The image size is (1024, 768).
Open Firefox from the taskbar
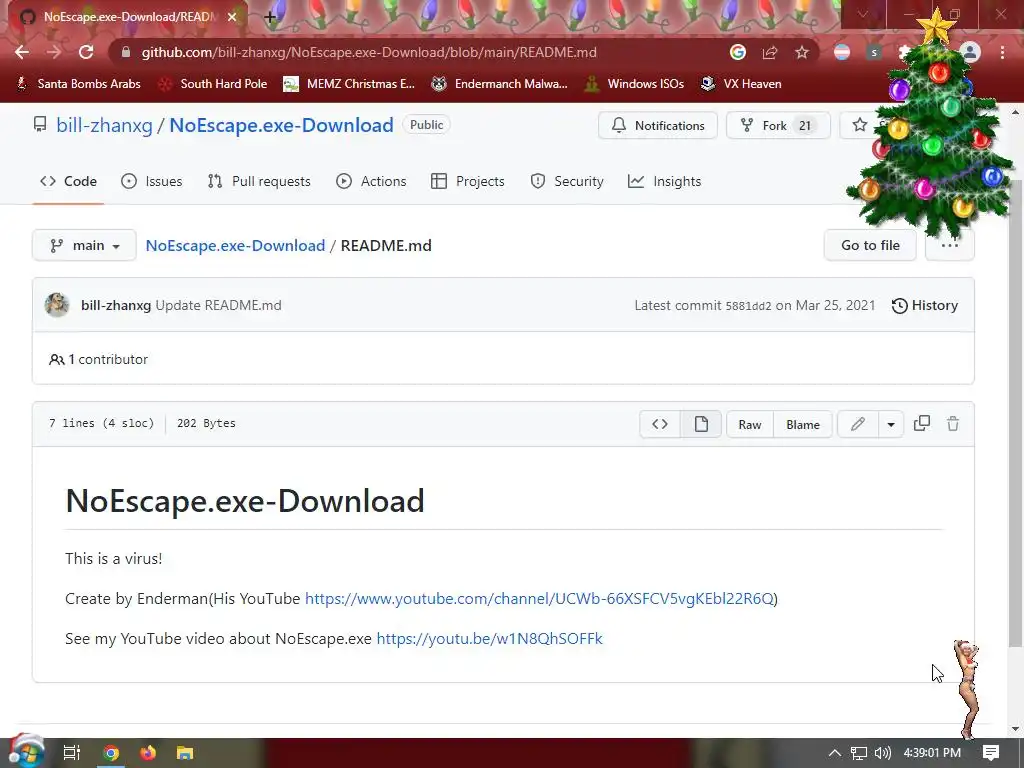(x=148, y=753)
